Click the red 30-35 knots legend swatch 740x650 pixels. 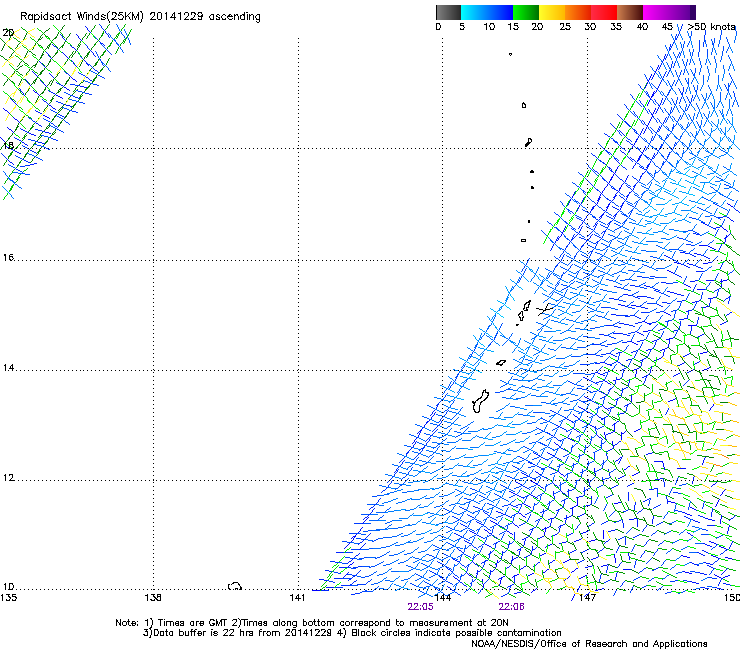[604, 12]
